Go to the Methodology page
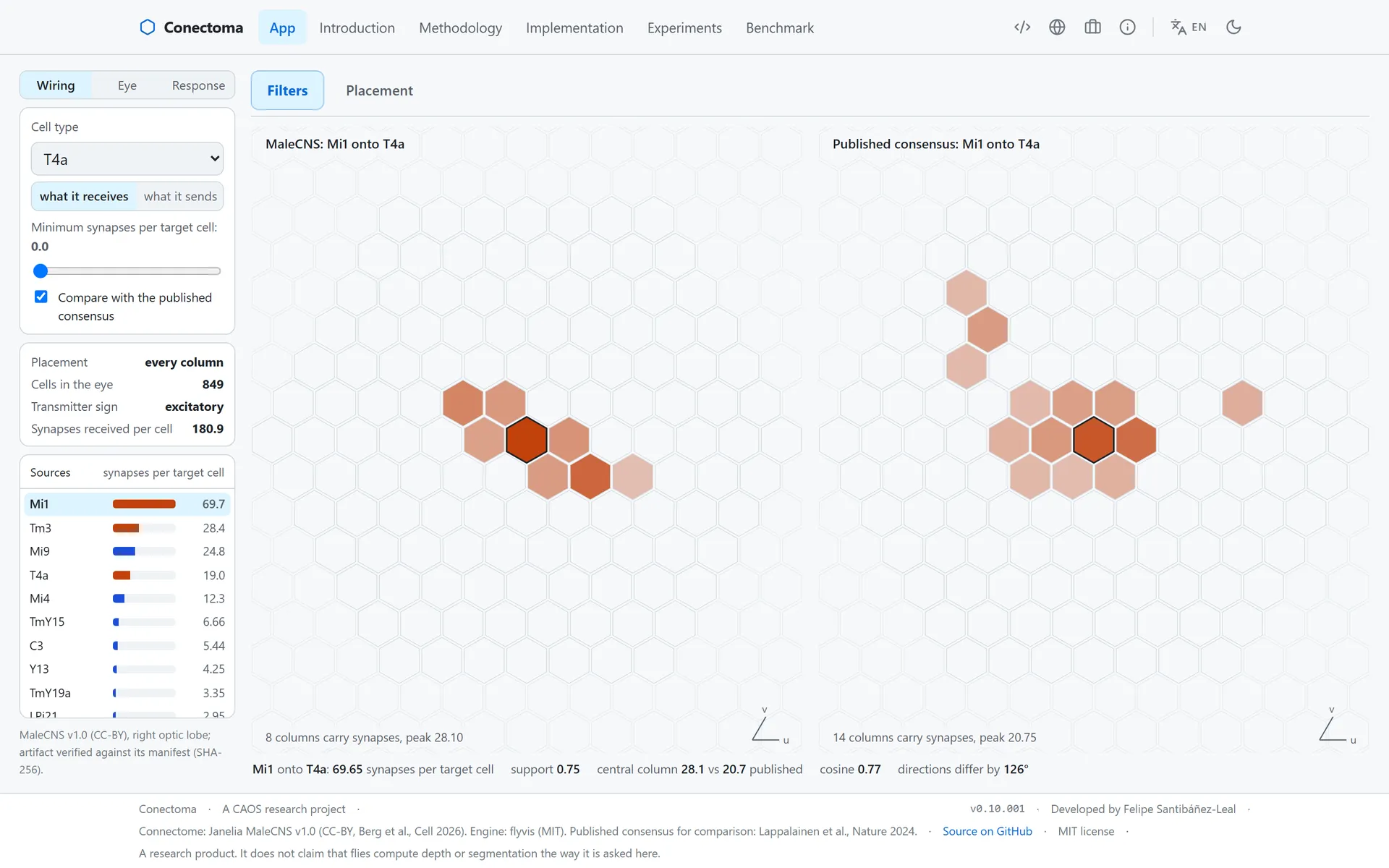 [461, 27]
